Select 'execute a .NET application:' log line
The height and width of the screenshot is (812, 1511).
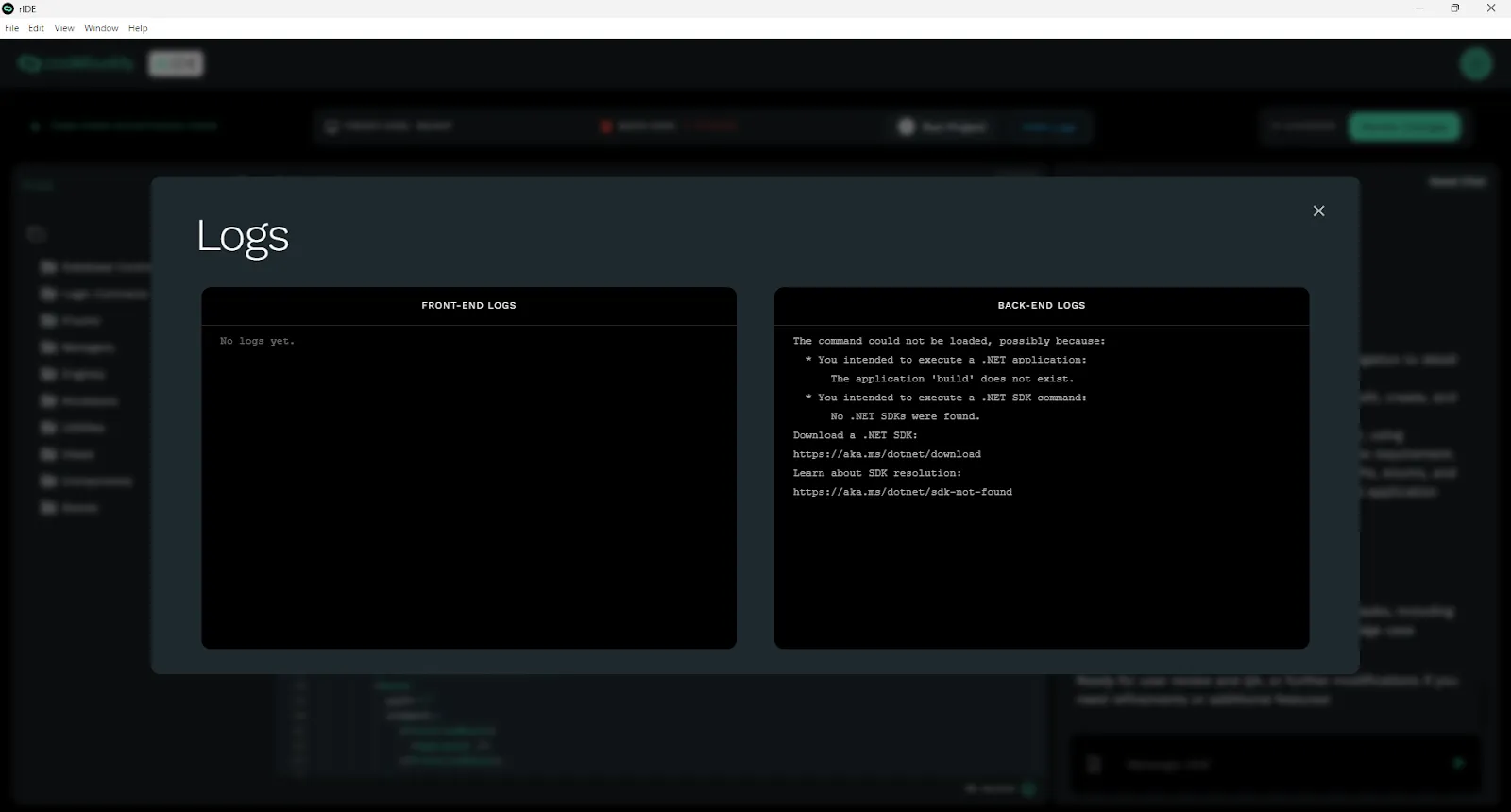pos(946,360)
